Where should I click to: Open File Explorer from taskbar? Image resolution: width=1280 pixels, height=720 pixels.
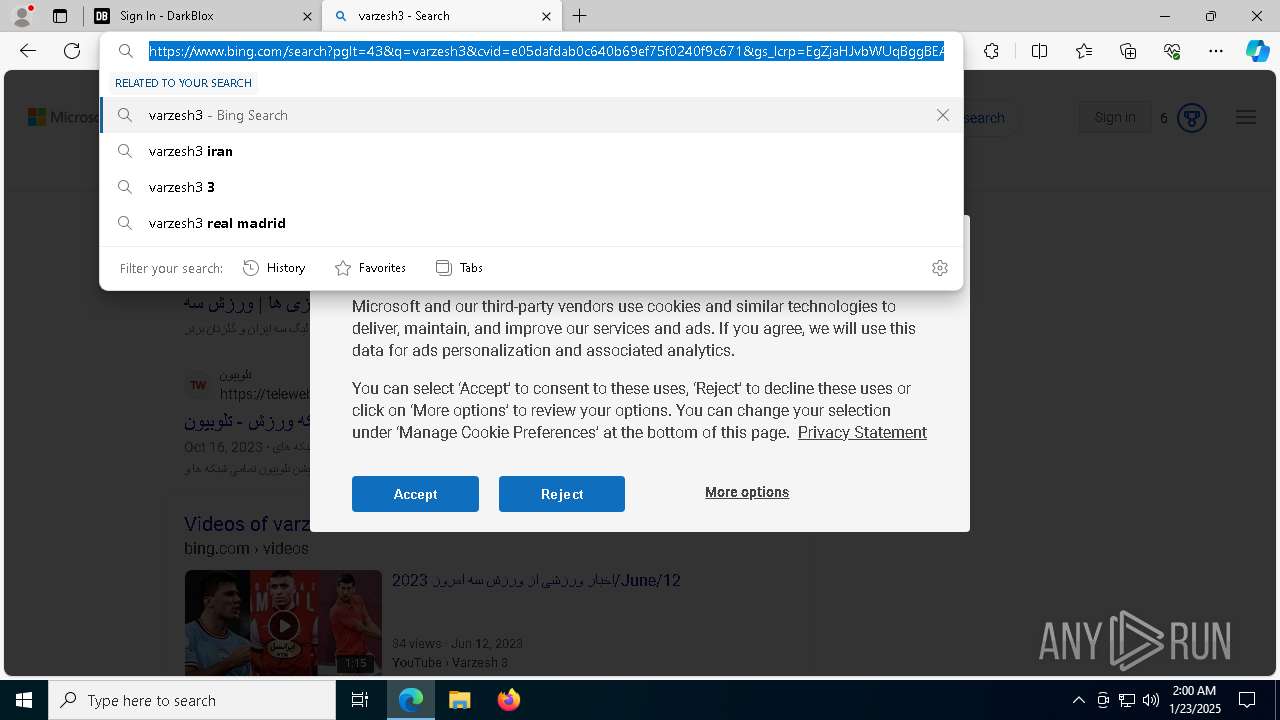459,700
